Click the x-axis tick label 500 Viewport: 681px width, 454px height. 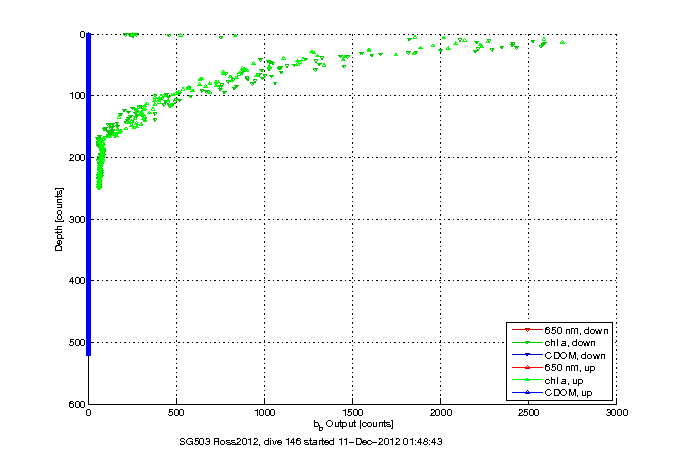pos(176,413)
